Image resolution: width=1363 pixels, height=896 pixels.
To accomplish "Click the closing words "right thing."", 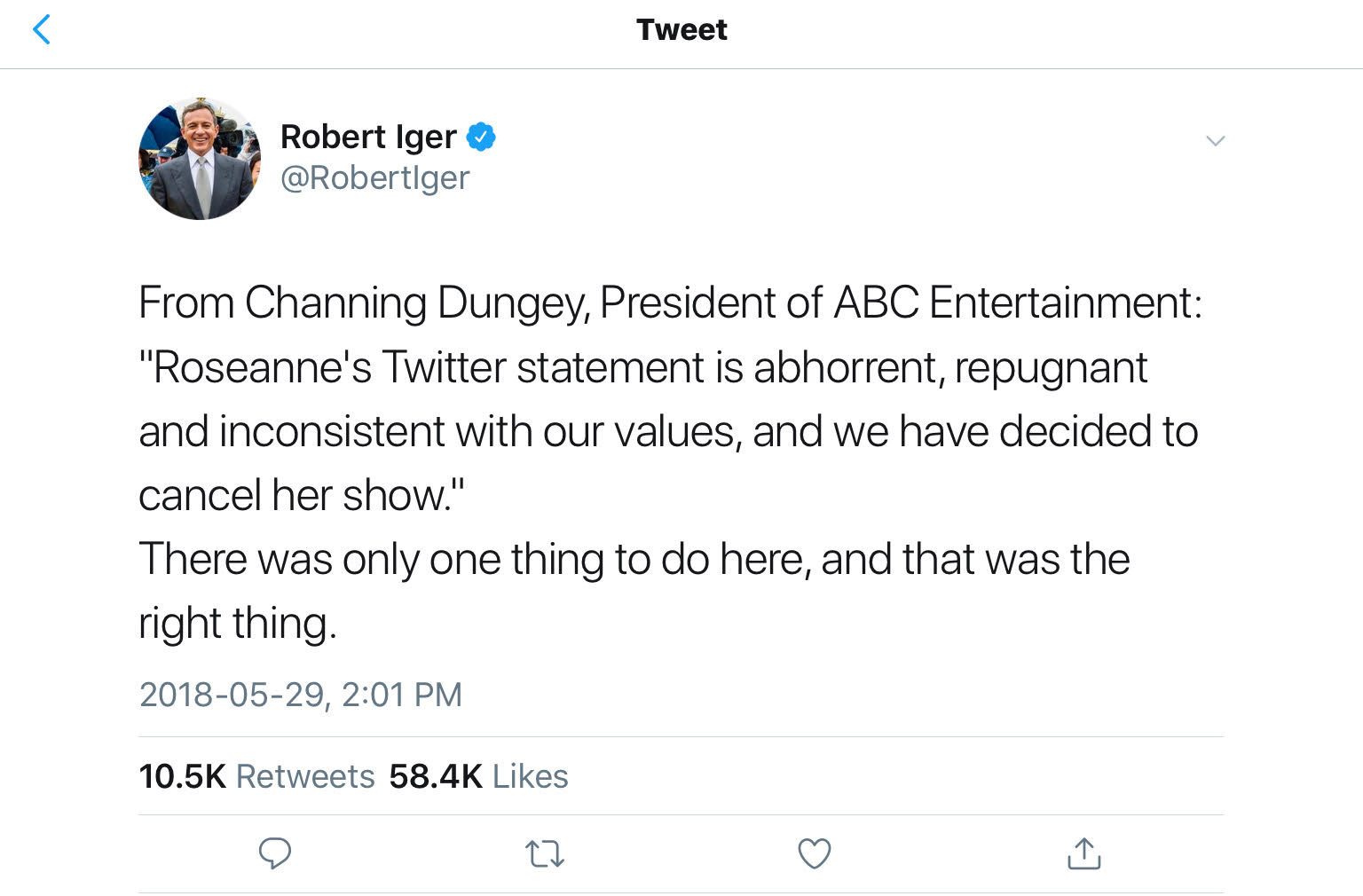I will [x=238, y=624].
